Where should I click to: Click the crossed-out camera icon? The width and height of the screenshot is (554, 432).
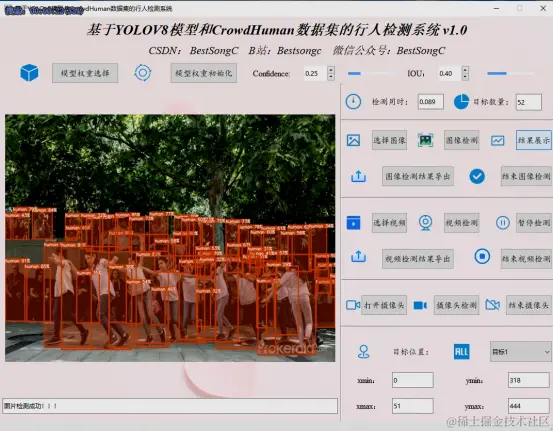point(493,304)
